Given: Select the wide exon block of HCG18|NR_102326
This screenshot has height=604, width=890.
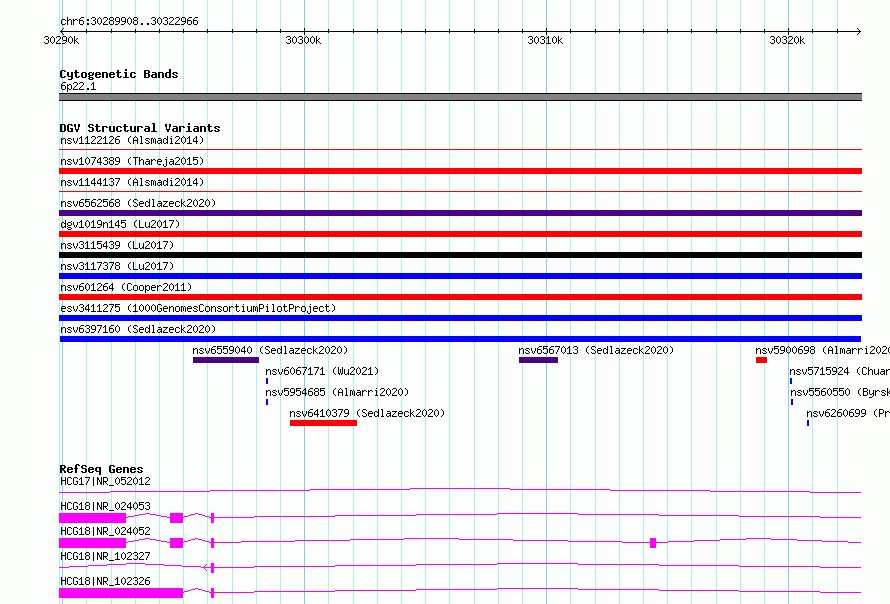Looking at the screenshot, I should (121, 593).
